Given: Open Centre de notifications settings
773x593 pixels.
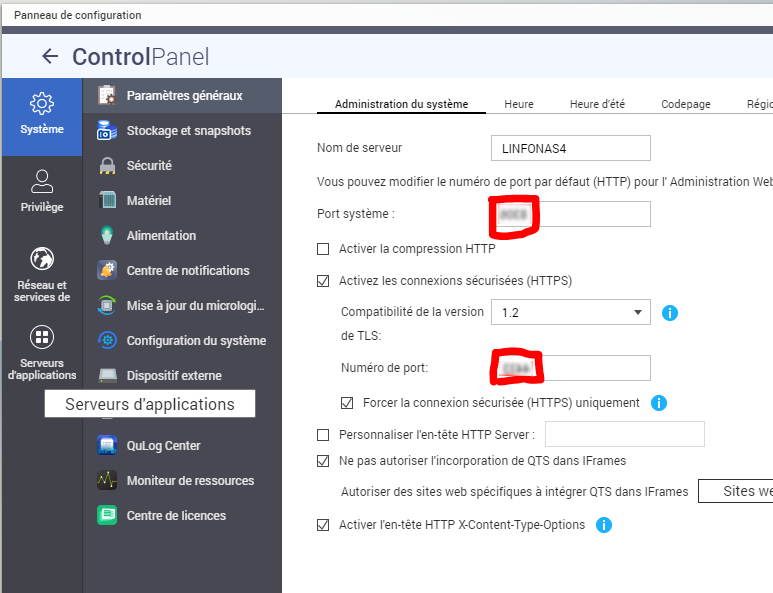Looking at the screenshot, I should point(187,271).
